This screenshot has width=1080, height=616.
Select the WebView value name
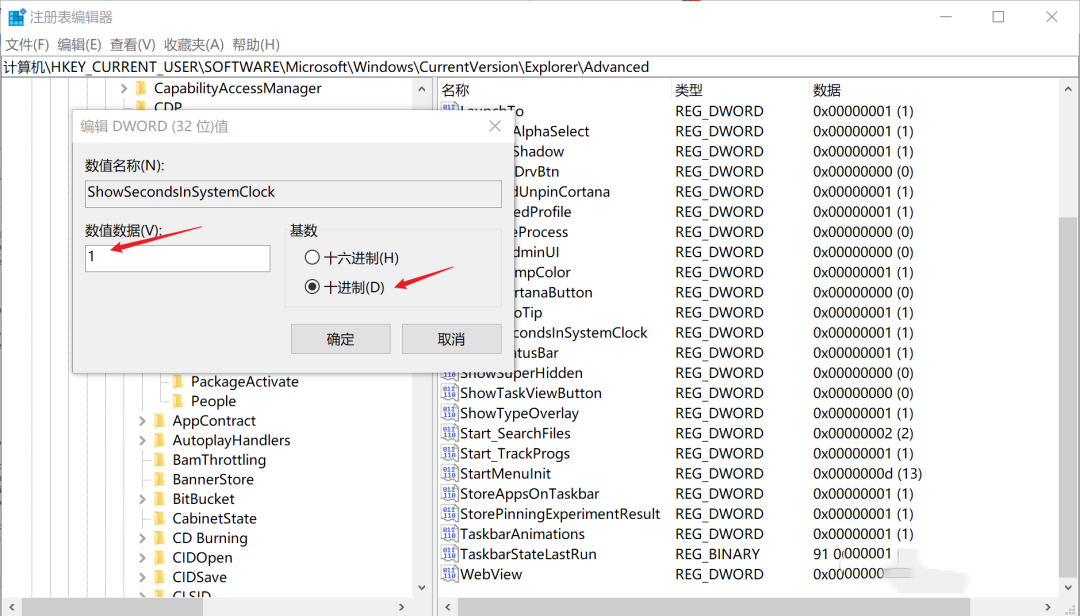(491, 574)
